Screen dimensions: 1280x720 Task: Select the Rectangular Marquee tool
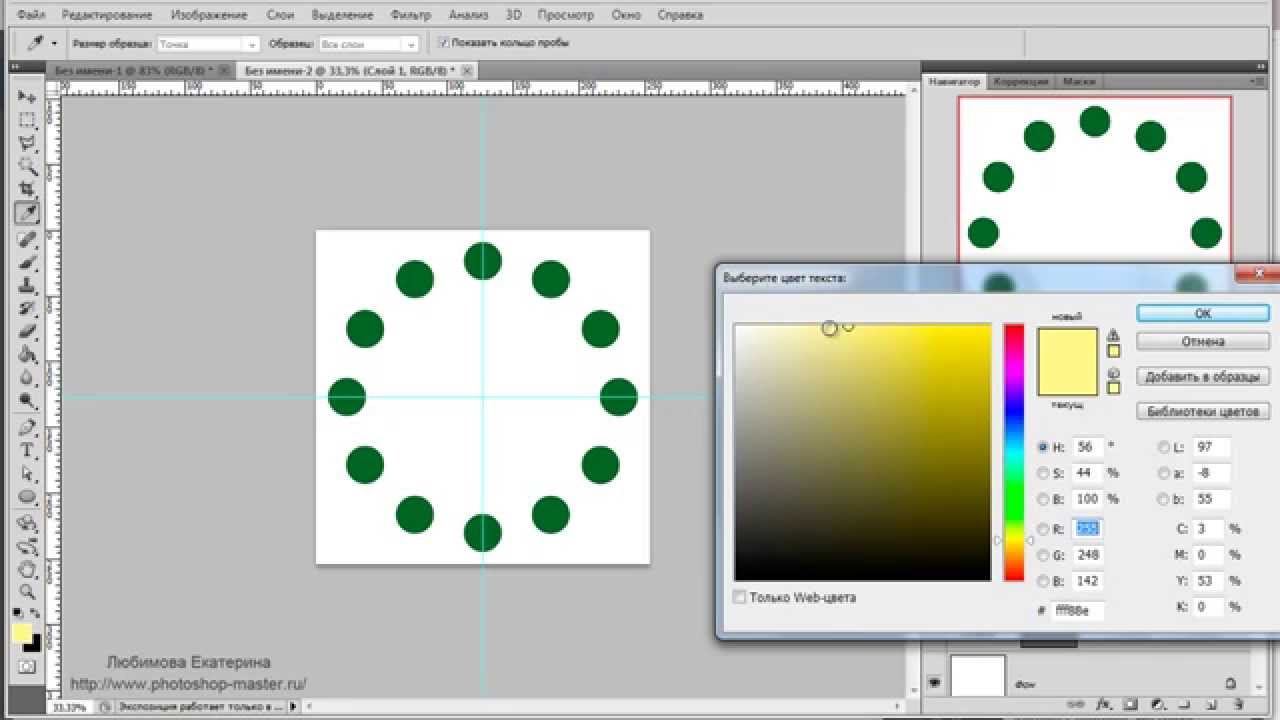[27, 120]
